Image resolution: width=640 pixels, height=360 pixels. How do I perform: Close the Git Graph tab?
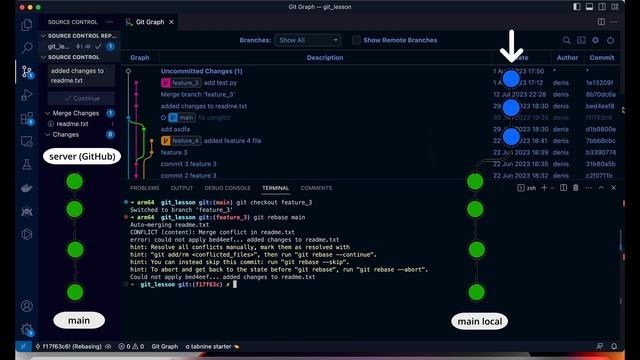[x=171, y=22]
